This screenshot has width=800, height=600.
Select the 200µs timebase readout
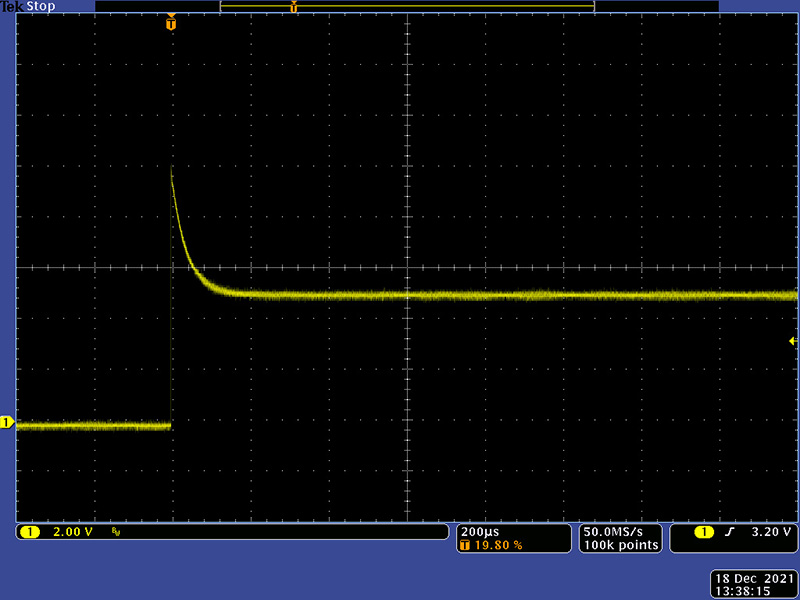click(479, 531)
